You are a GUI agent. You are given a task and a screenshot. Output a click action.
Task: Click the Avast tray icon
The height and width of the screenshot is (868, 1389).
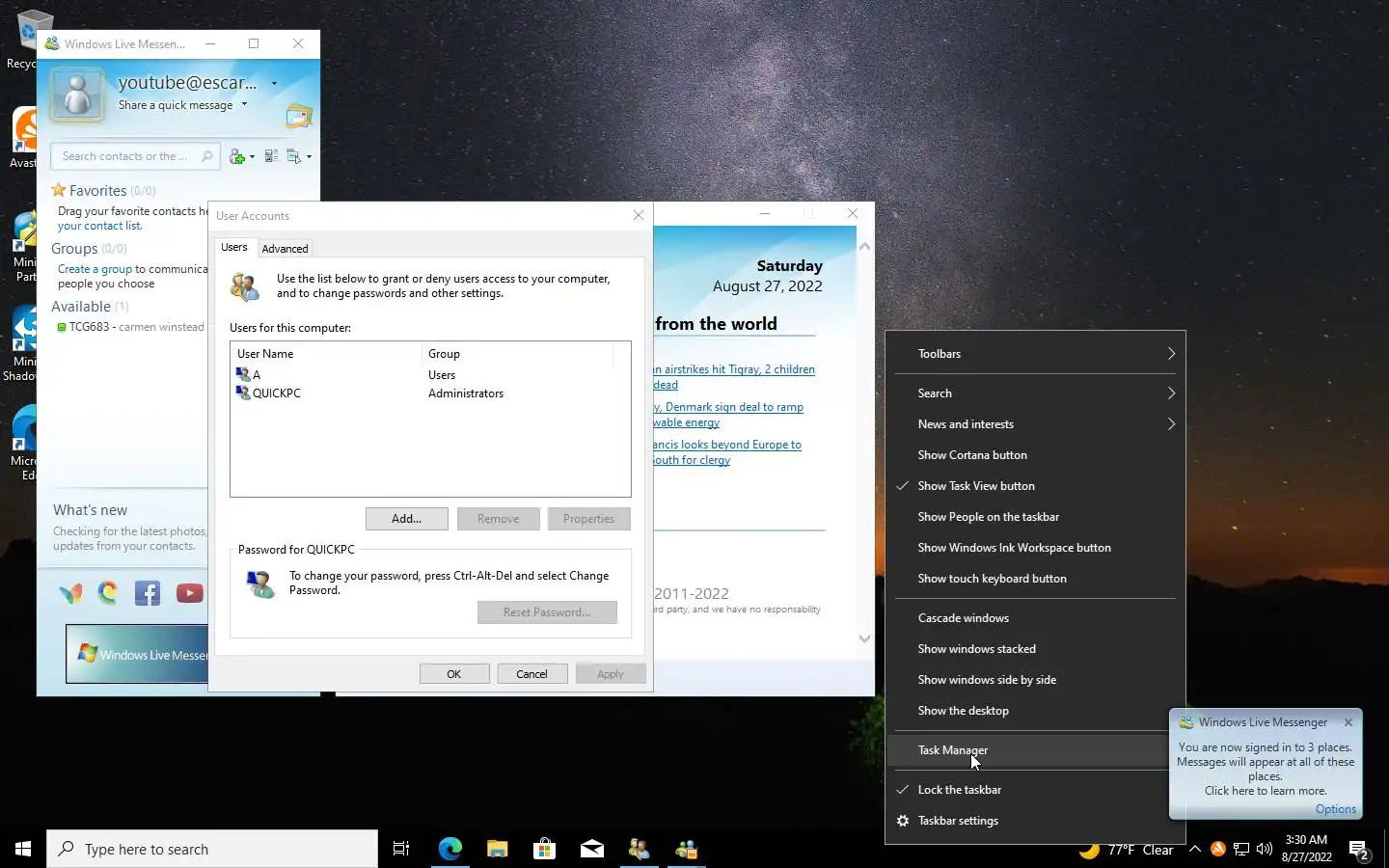(x=1217, y=849)
